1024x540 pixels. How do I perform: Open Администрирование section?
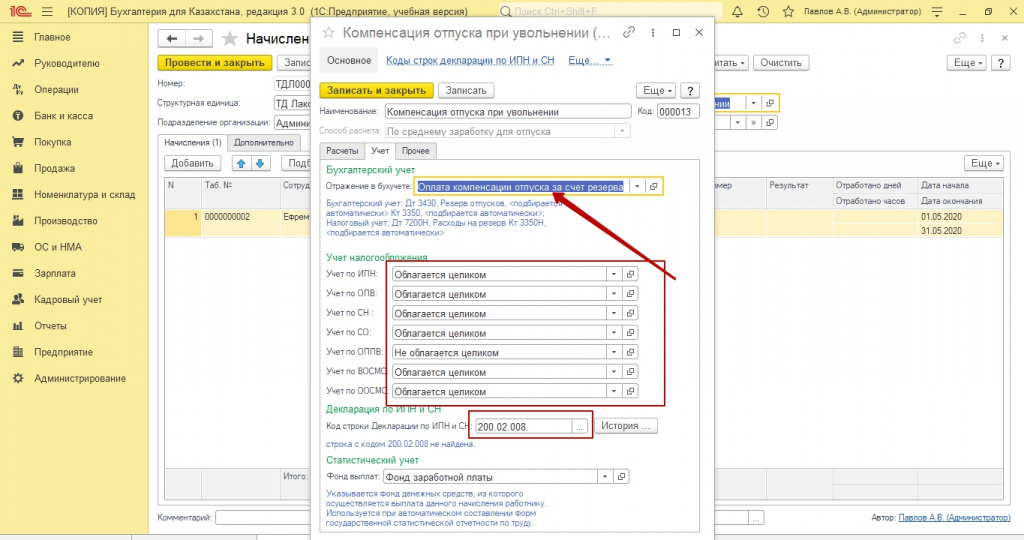pyautogui.click(x=80, y=378)
